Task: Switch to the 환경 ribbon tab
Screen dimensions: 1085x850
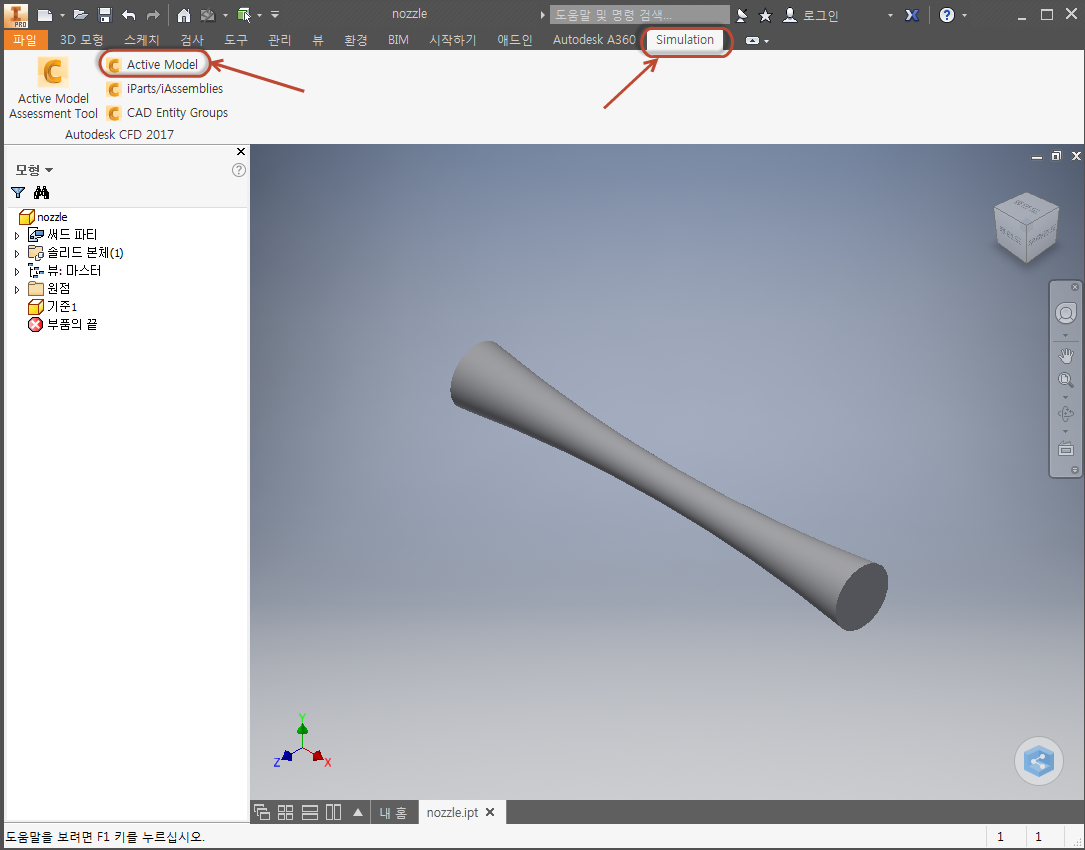Action: [356, 39]
